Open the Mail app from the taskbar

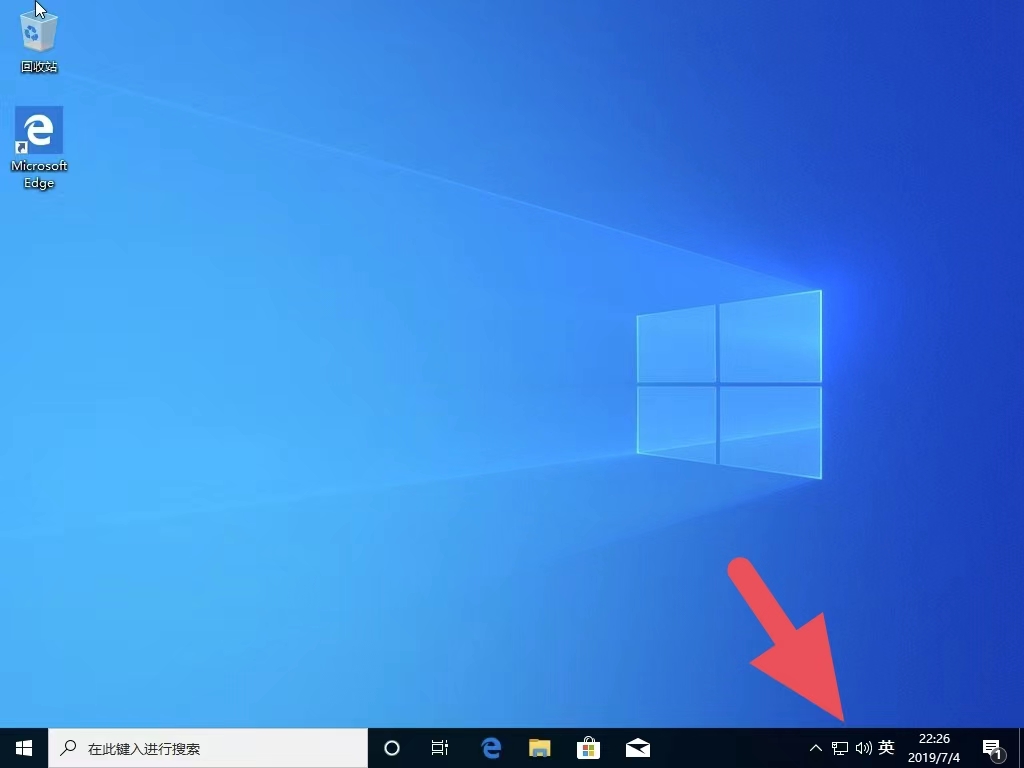point(638,748)
